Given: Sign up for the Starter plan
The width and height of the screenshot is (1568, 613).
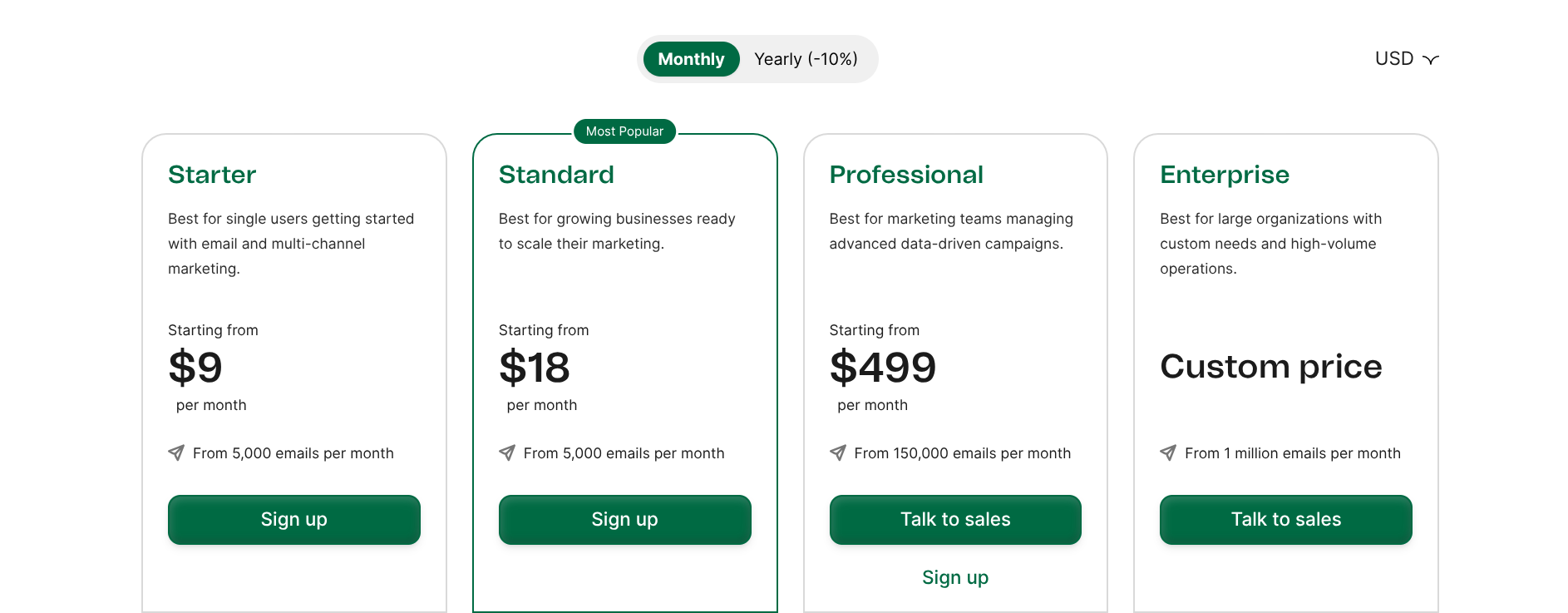Looking at the screenshot, I should tap(294, 520).
